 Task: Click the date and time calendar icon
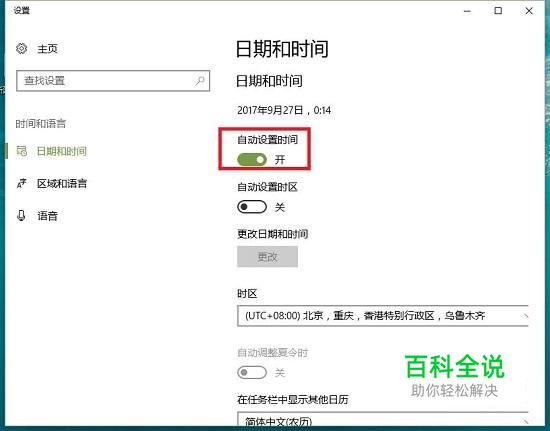click(x=22, y=151)
